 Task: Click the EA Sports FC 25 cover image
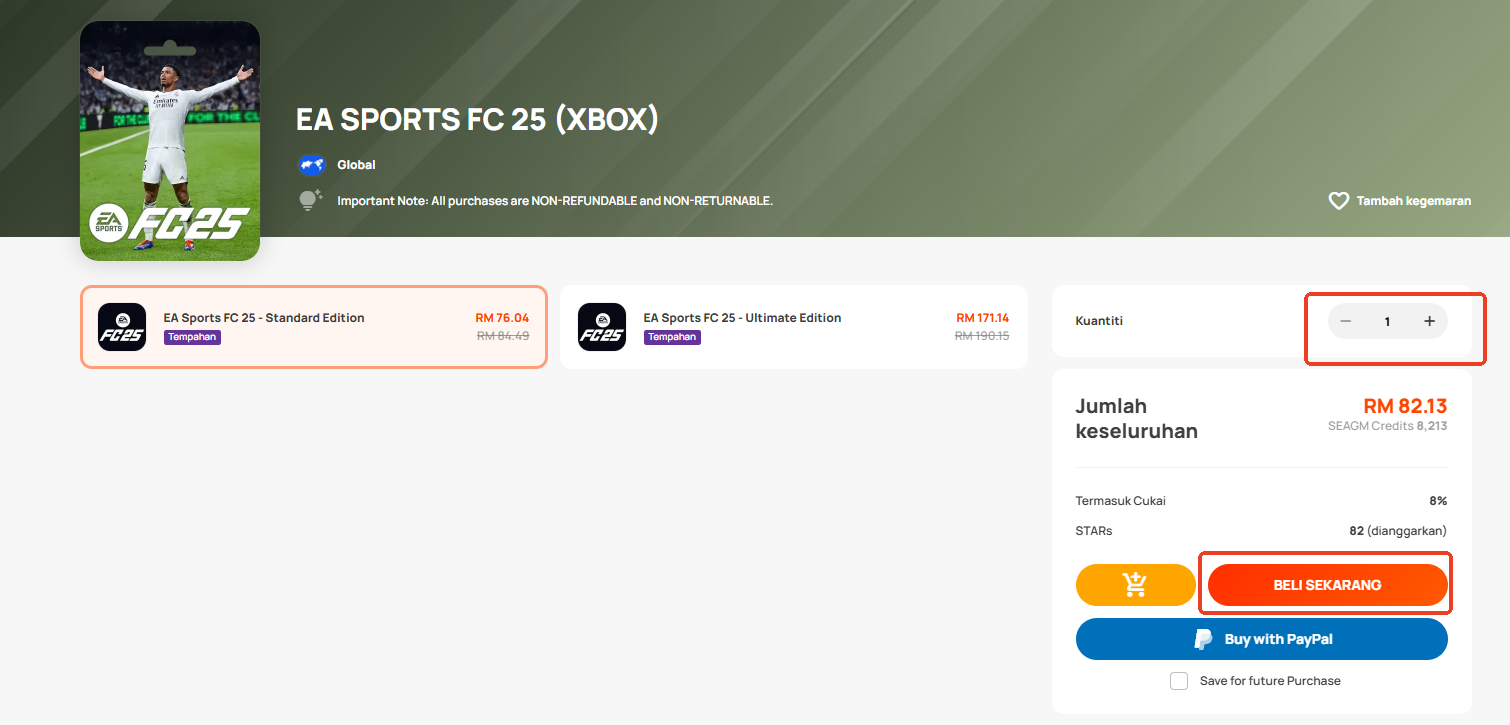[x=170, y=140]
